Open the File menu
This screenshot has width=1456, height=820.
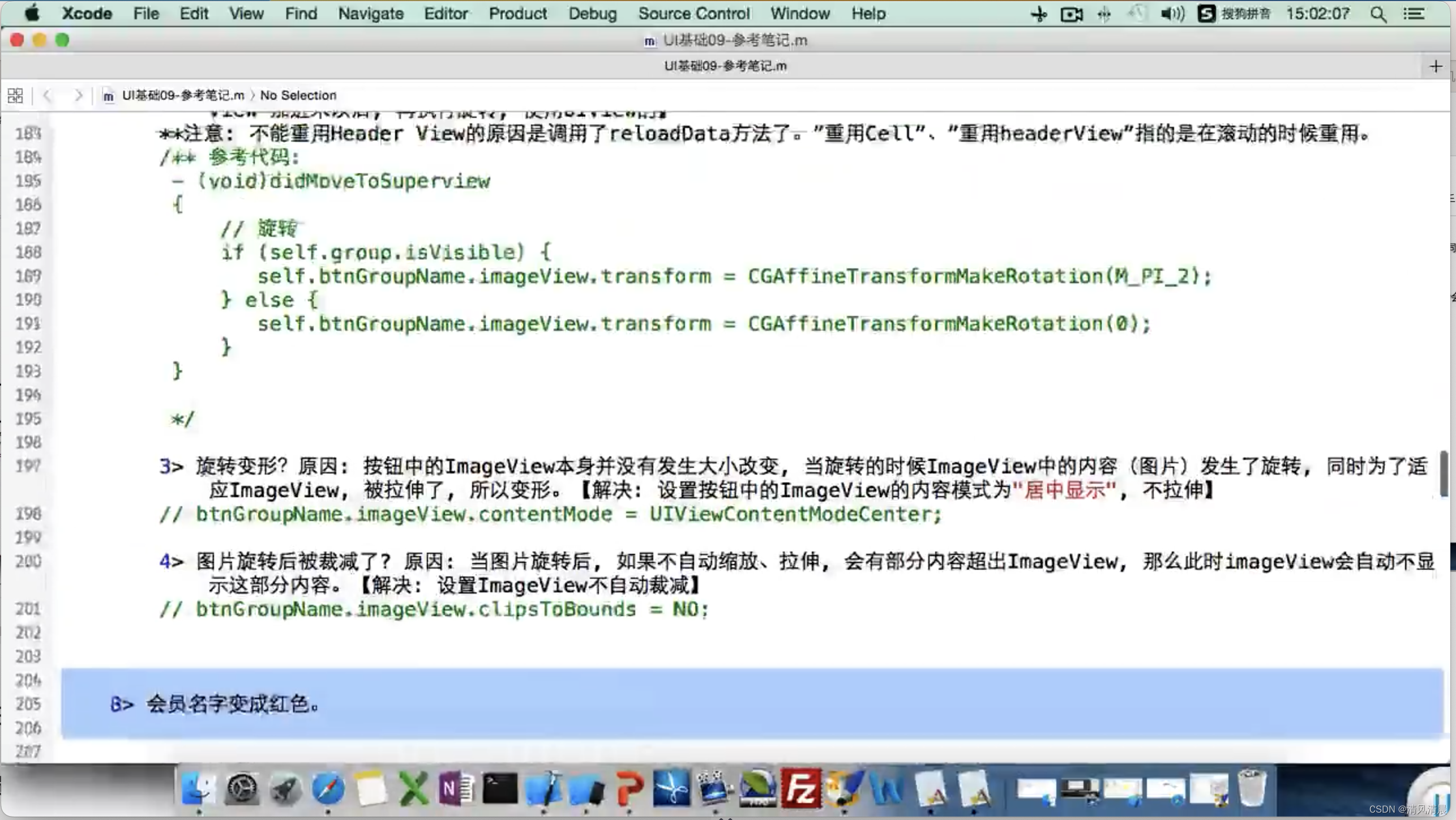(x=146, y=14)
